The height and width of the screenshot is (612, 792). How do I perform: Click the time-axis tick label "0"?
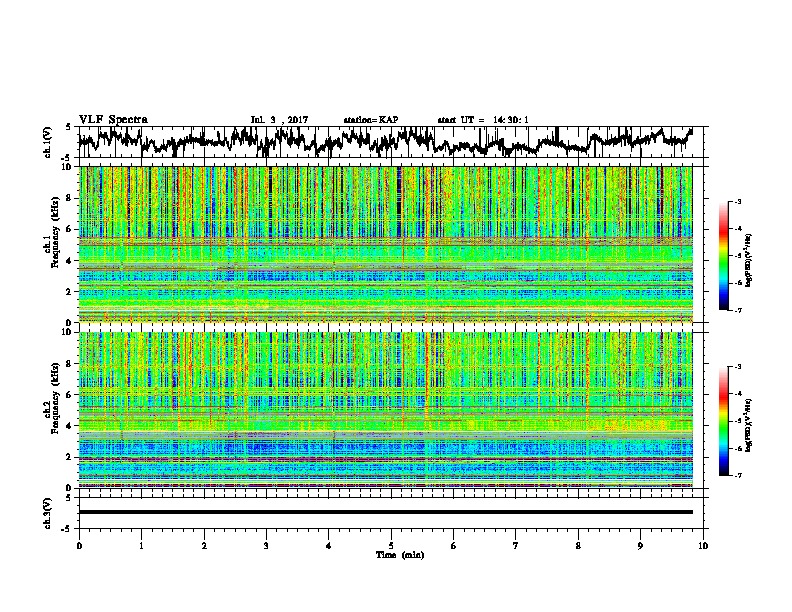[79, 545]
